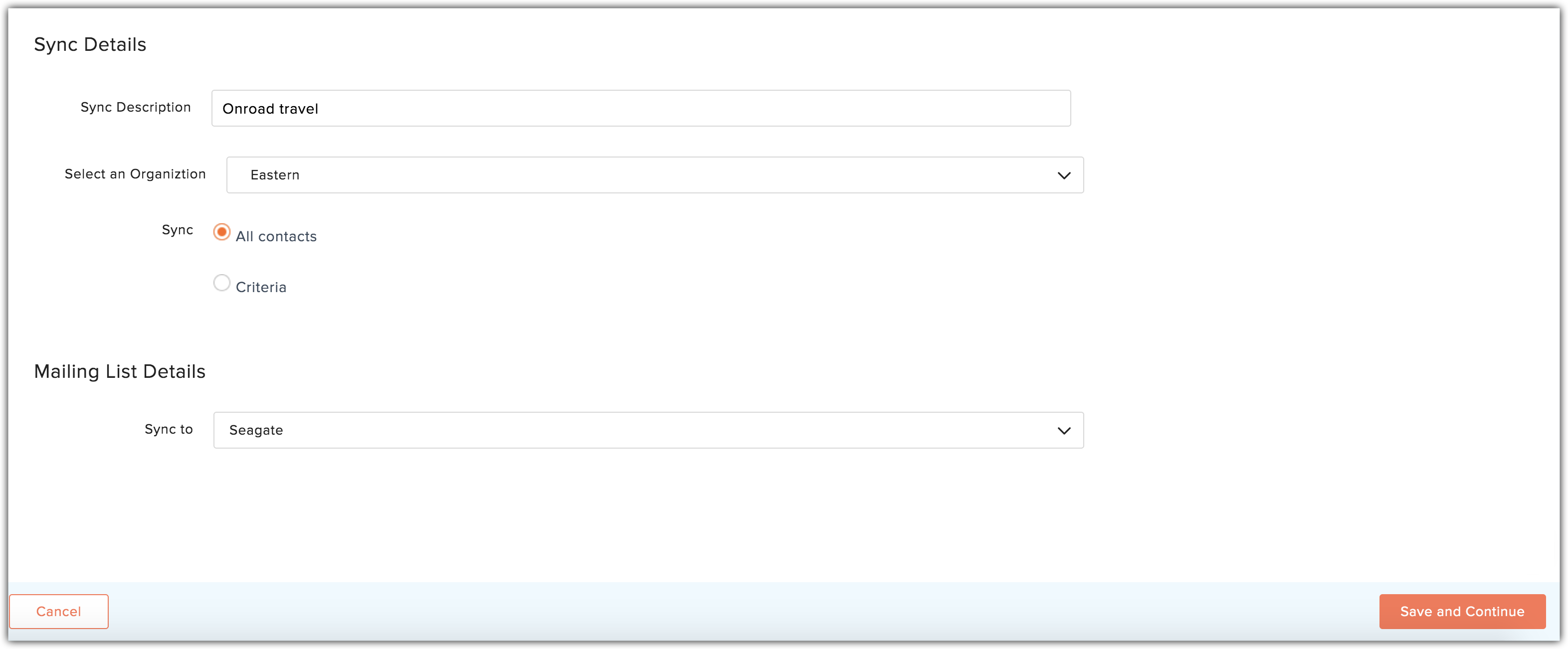Click the footer bar between the buttons
The width and height of the screenshot is (1568, 649).
click(731, 611)
